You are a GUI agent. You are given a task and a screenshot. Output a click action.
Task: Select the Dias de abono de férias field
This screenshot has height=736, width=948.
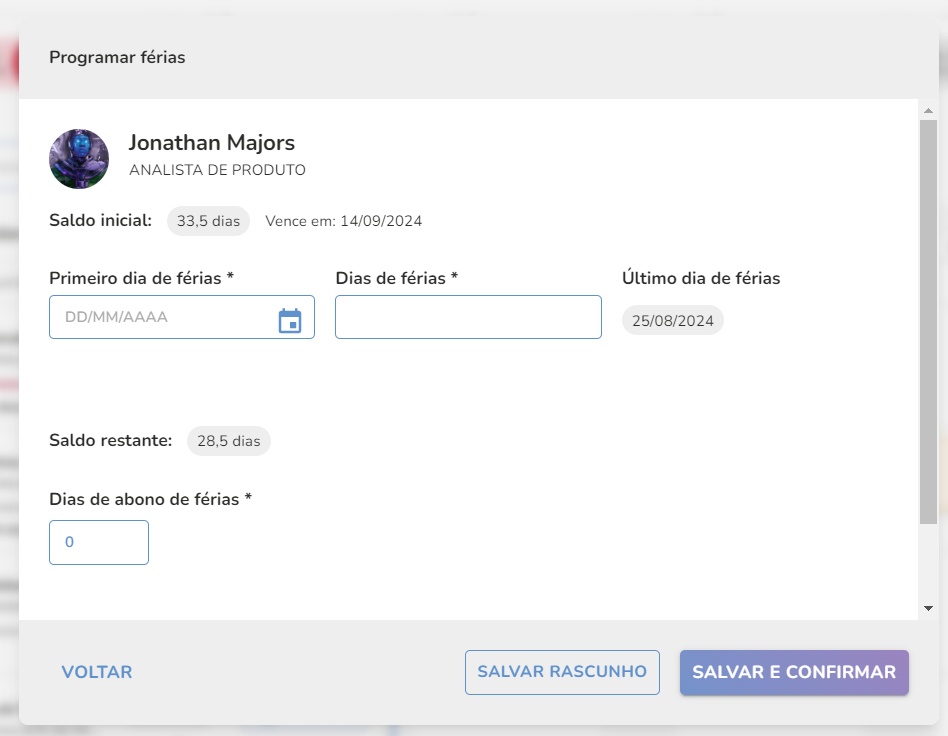pos(99,542)
